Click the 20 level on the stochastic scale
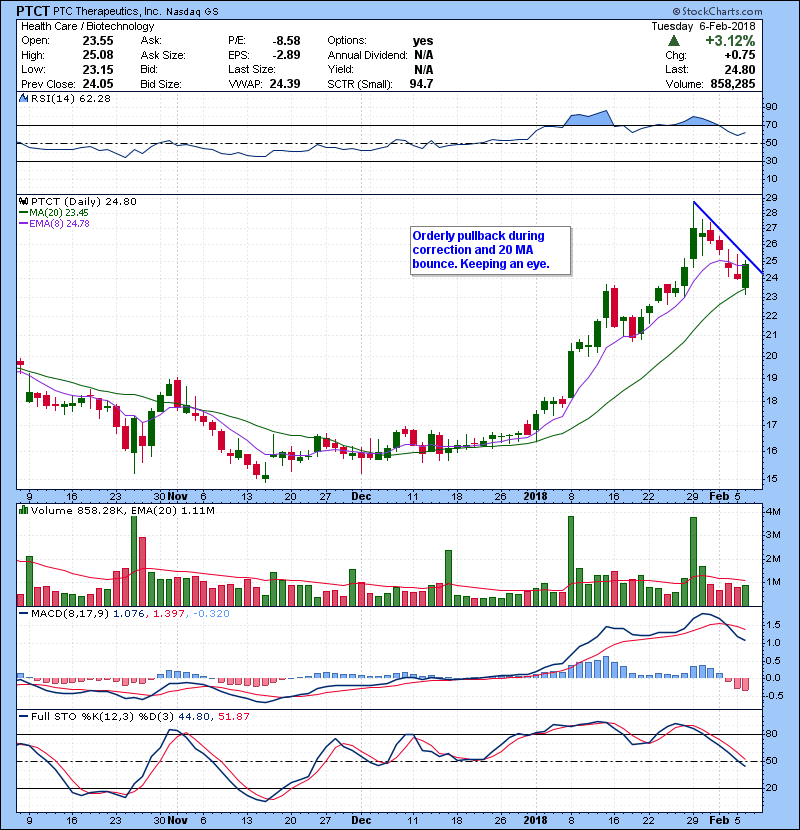800x830 pixels. pyautogui.click(x=771, y=788)
